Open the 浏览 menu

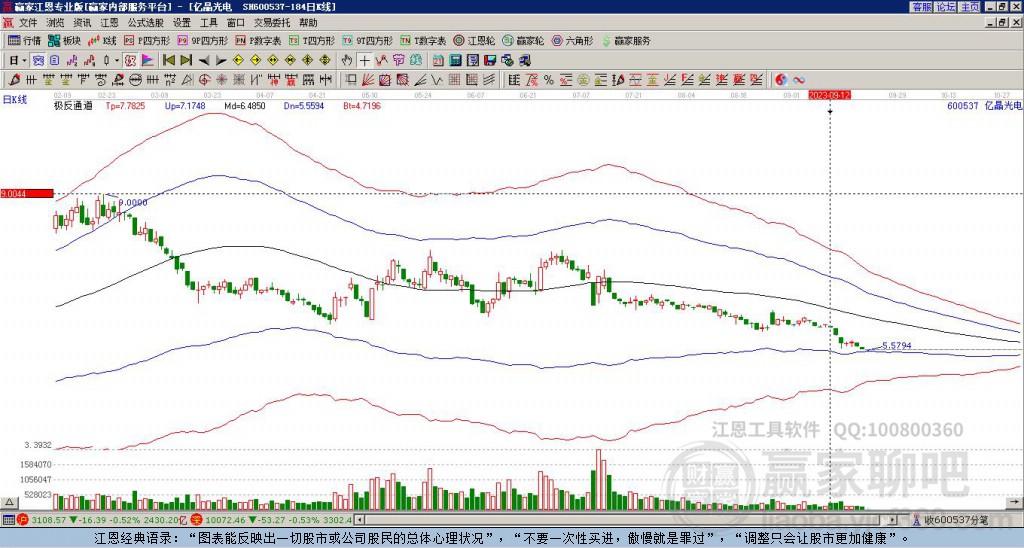[x=56, y=23]
